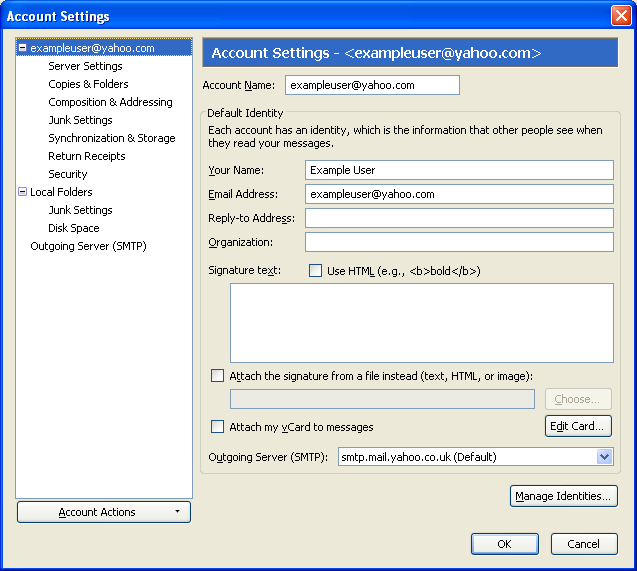Screen dimensions: 637x571
Task: Close the Account Settings dialog window
Action: click(x=620, y=16)
